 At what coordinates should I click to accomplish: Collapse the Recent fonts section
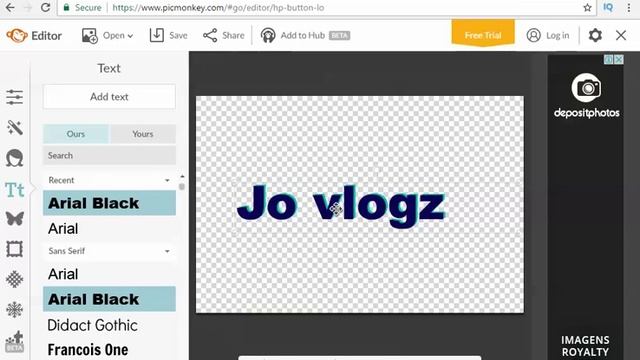[x=167, y=180]
